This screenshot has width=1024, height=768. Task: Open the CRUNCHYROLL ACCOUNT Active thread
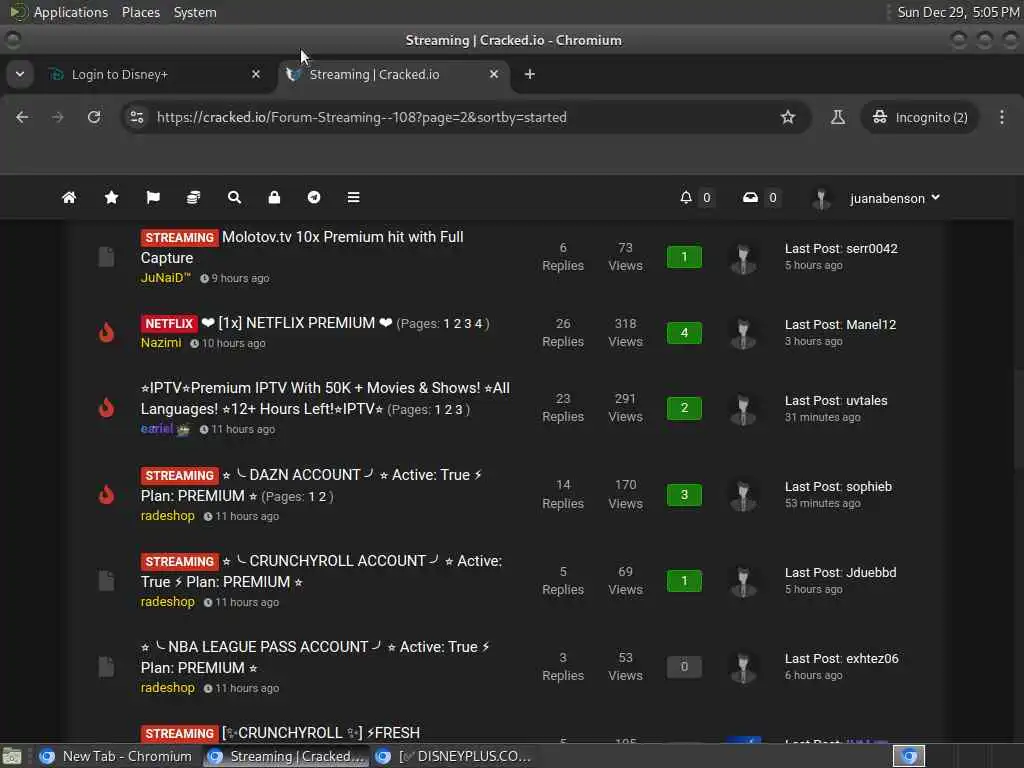coord(322,571)
